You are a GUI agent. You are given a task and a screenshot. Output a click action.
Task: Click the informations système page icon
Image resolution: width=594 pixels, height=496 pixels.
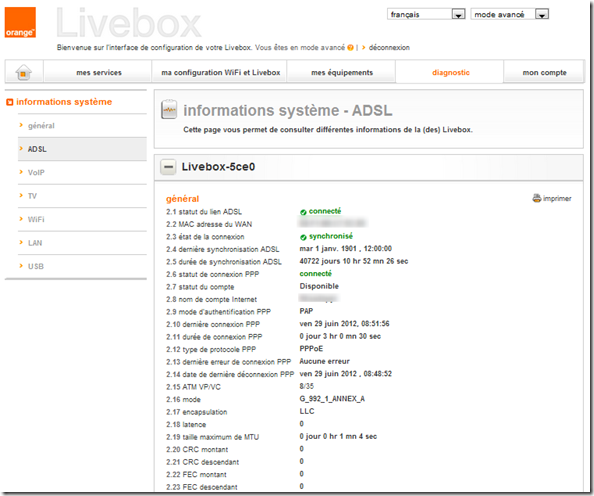tap(169, 110)
